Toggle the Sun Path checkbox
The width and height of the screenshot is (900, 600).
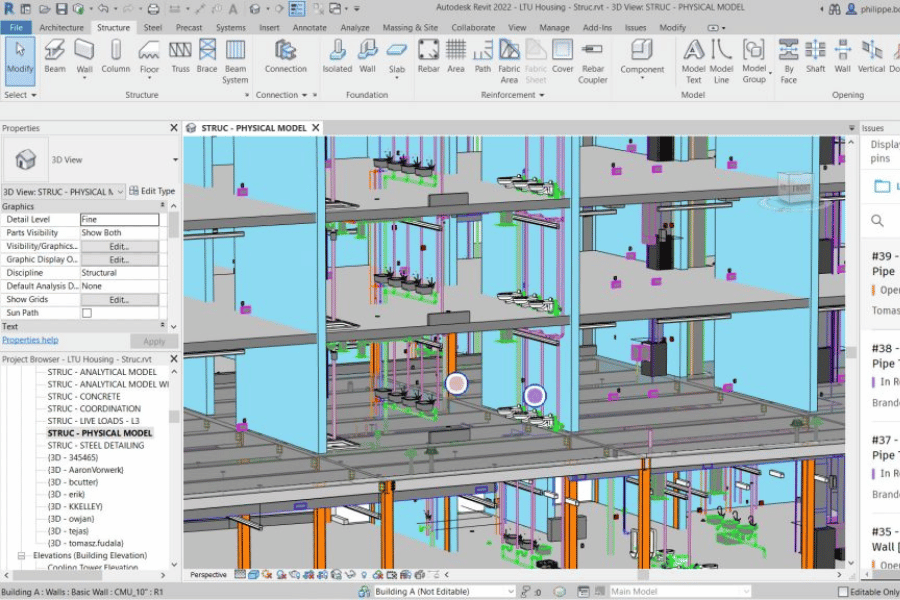86,313
